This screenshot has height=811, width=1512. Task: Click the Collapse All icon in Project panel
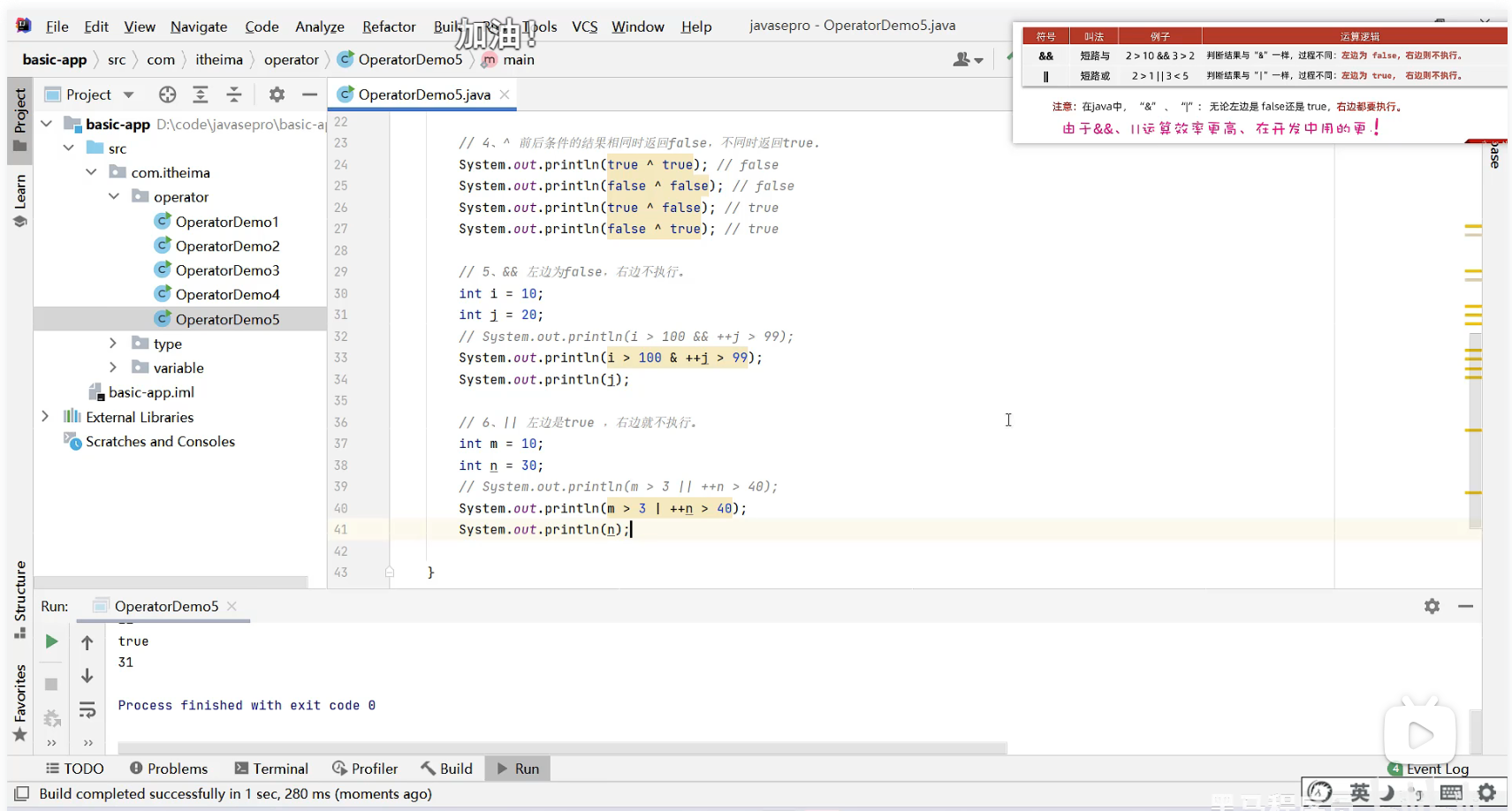234,95
